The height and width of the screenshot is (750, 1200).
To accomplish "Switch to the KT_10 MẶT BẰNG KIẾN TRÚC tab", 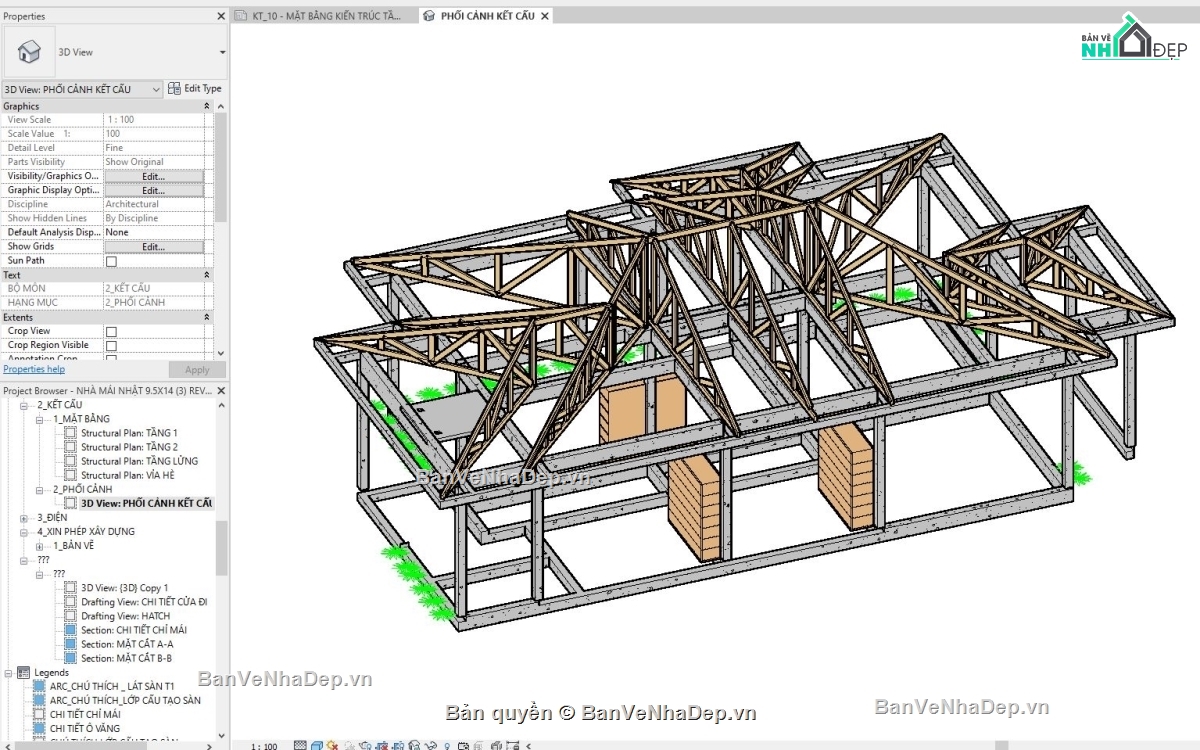I will click(318, 15).
